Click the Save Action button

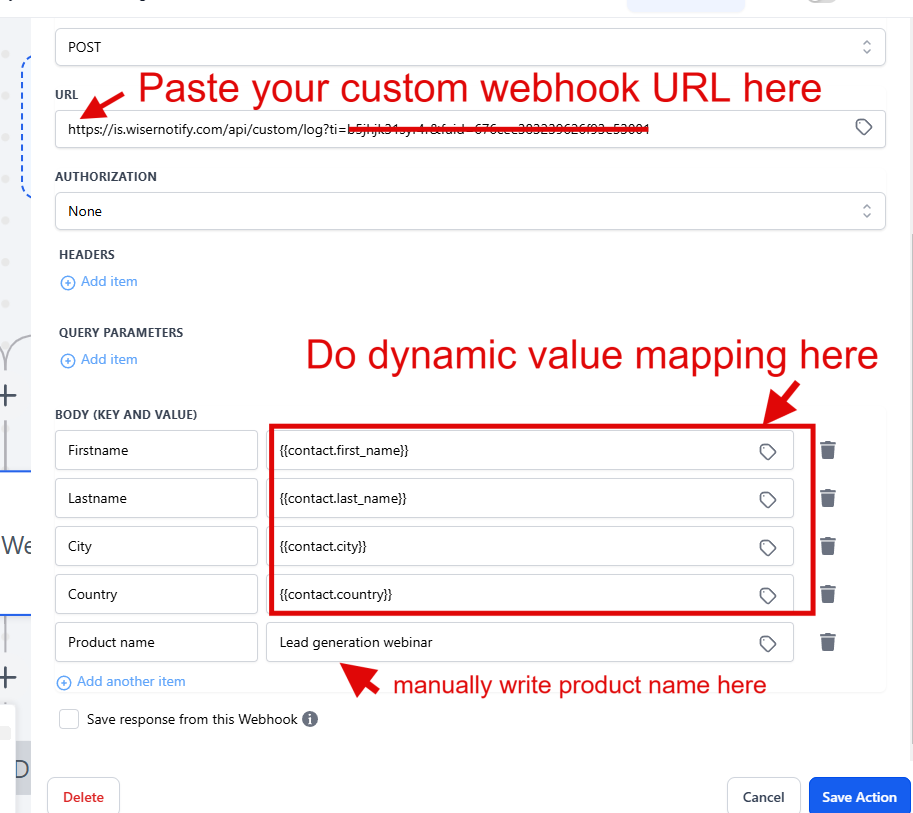(x=859, y=797)
